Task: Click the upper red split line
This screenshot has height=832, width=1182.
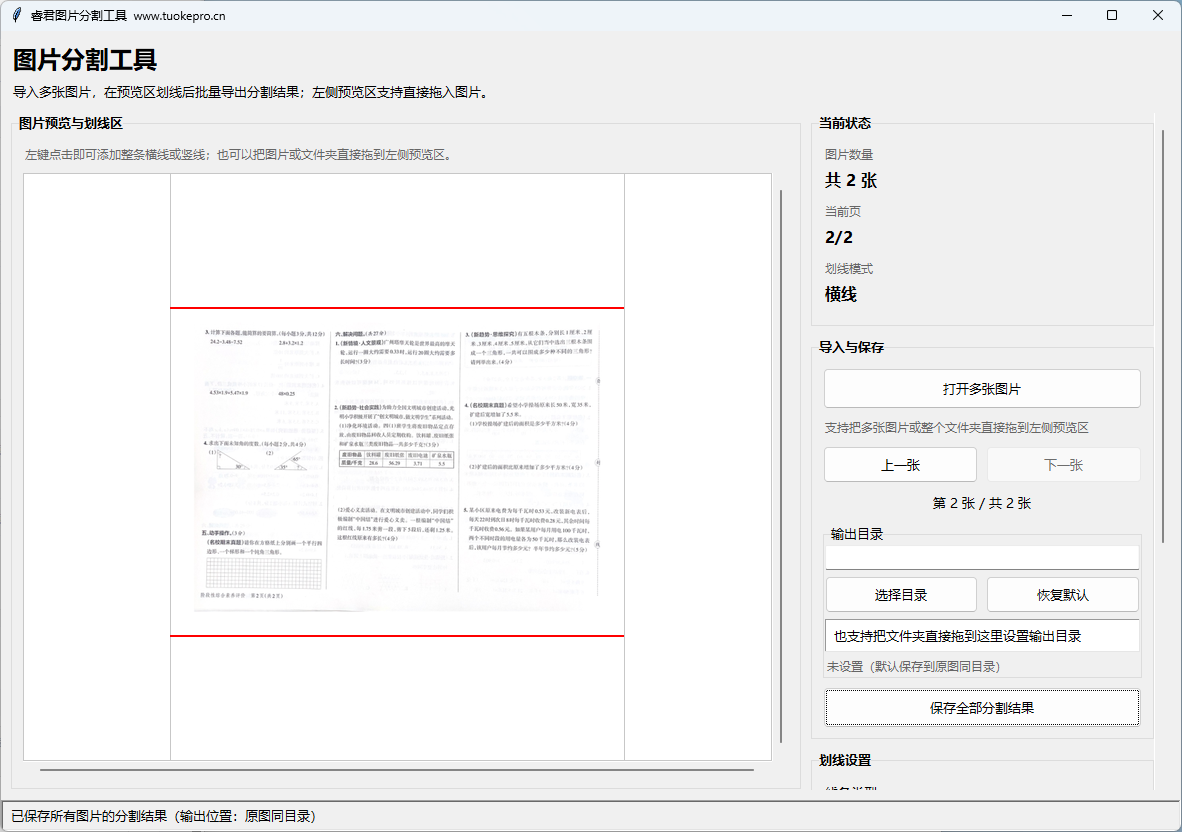Action: [x=396, y=308]
